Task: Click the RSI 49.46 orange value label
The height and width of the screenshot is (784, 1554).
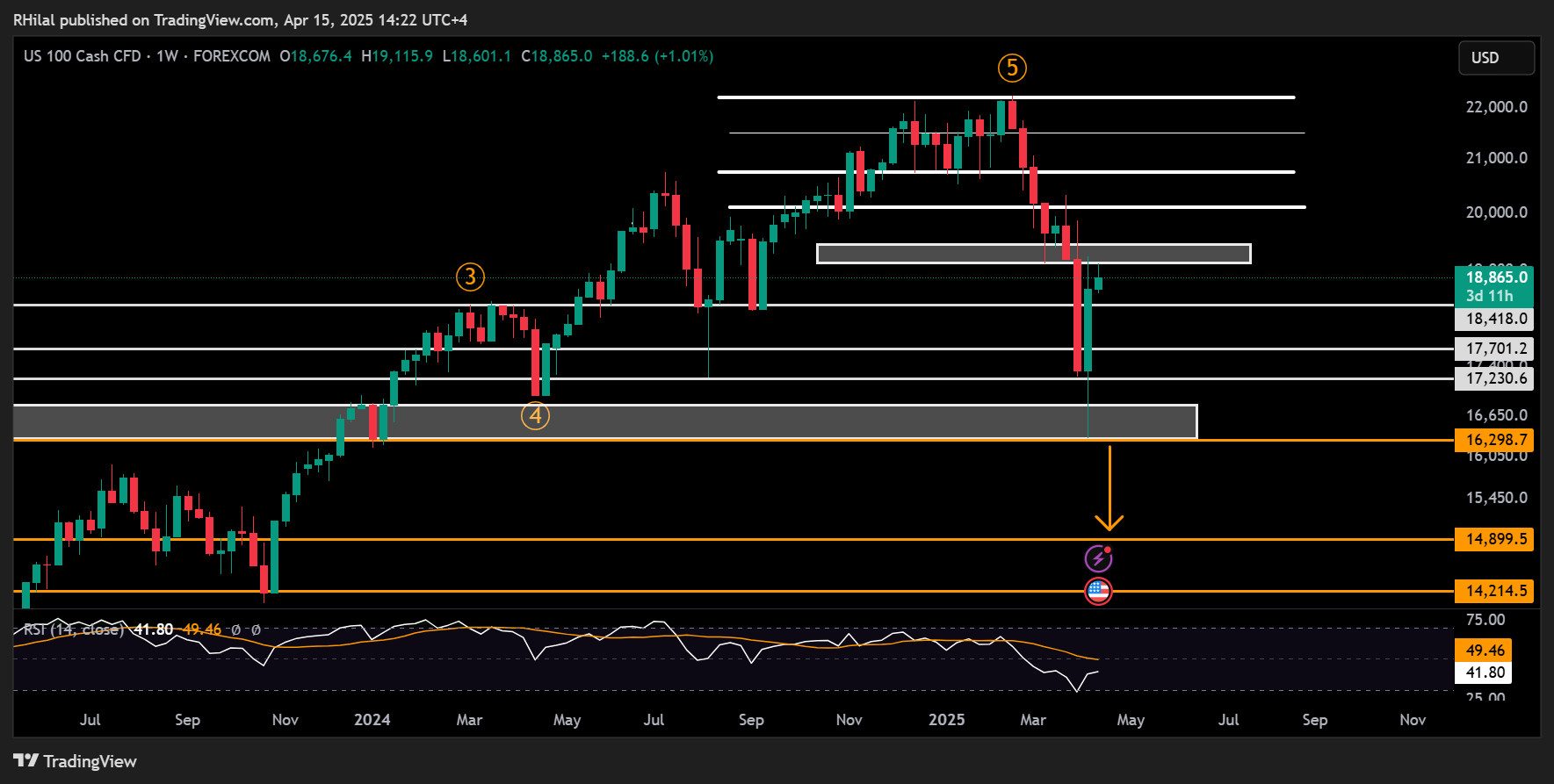Action: pos(1485,651)
